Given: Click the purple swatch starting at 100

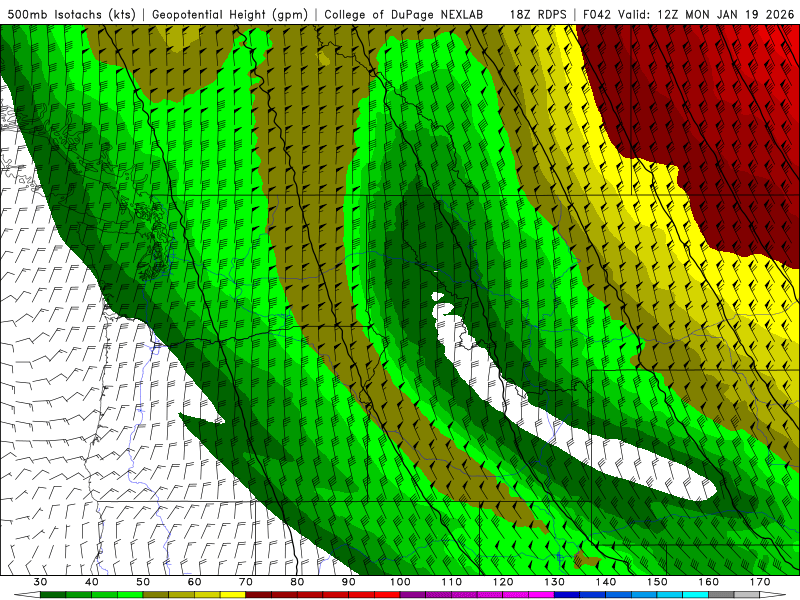Looking at the screenshot, I should (413, 595).
